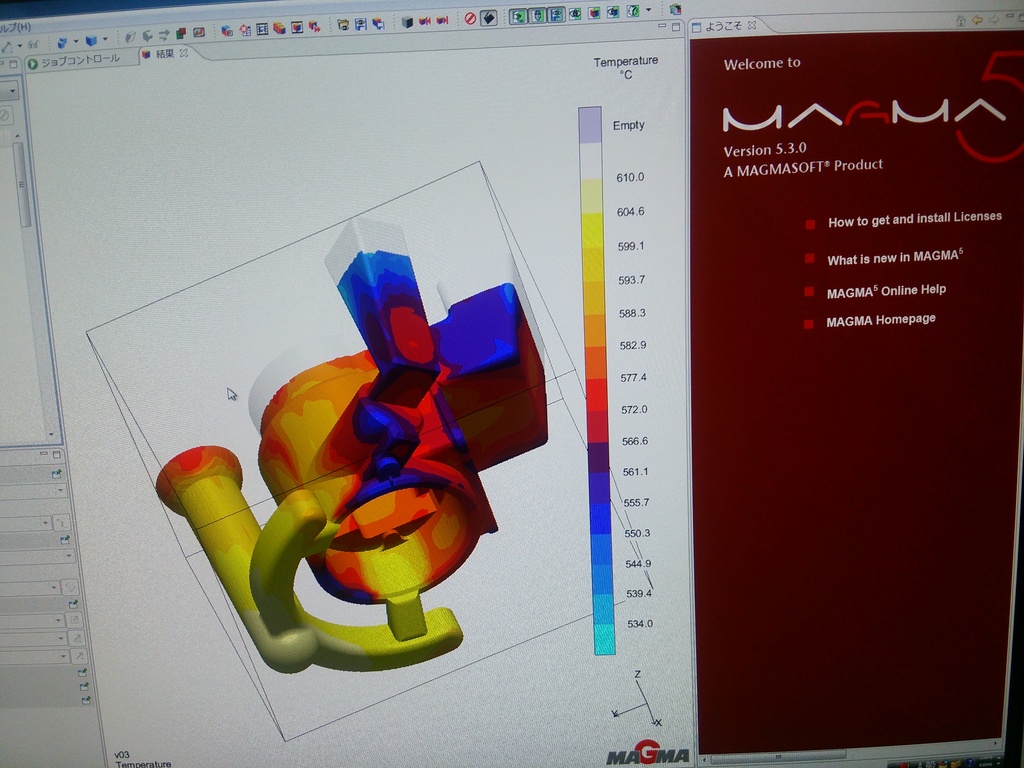Click the vertical scrollbar thumb in left panel
Viewport: 1024px width, 768px height.
pos(21,185)
